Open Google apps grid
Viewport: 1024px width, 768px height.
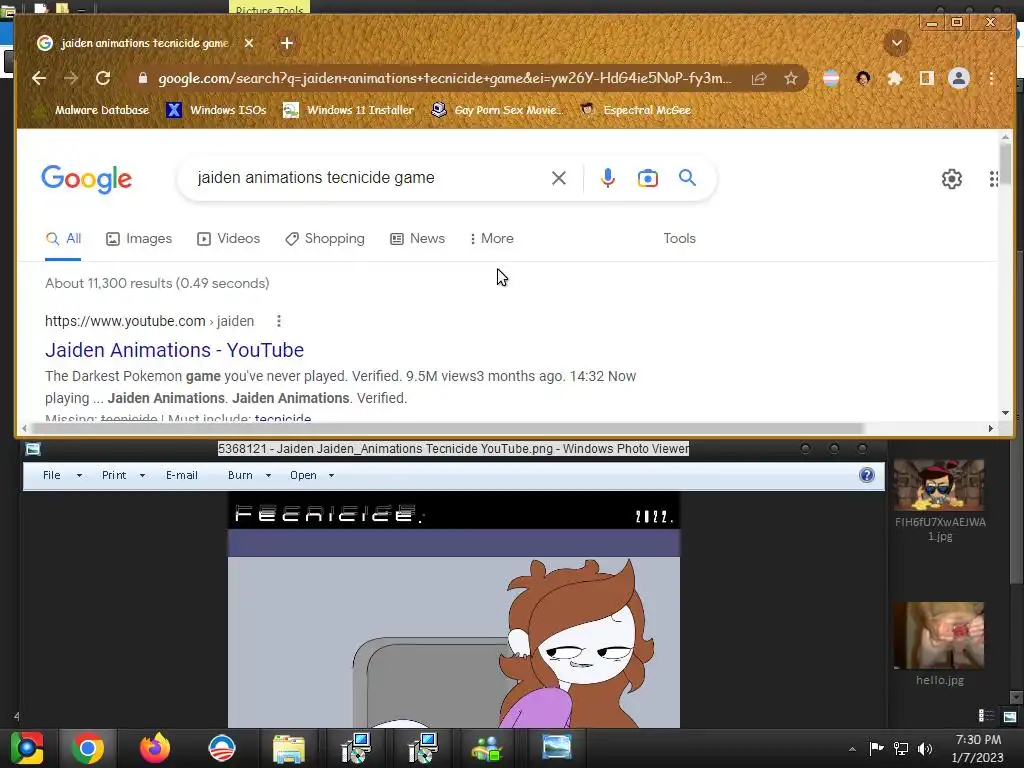(x=993, y=178)
